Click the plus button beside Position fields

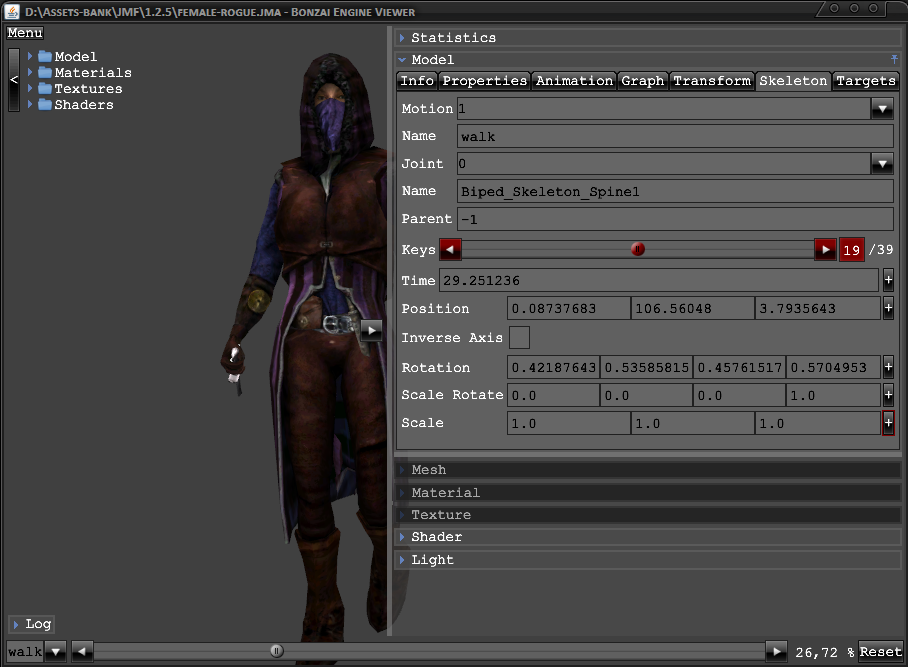pos(888,309)
